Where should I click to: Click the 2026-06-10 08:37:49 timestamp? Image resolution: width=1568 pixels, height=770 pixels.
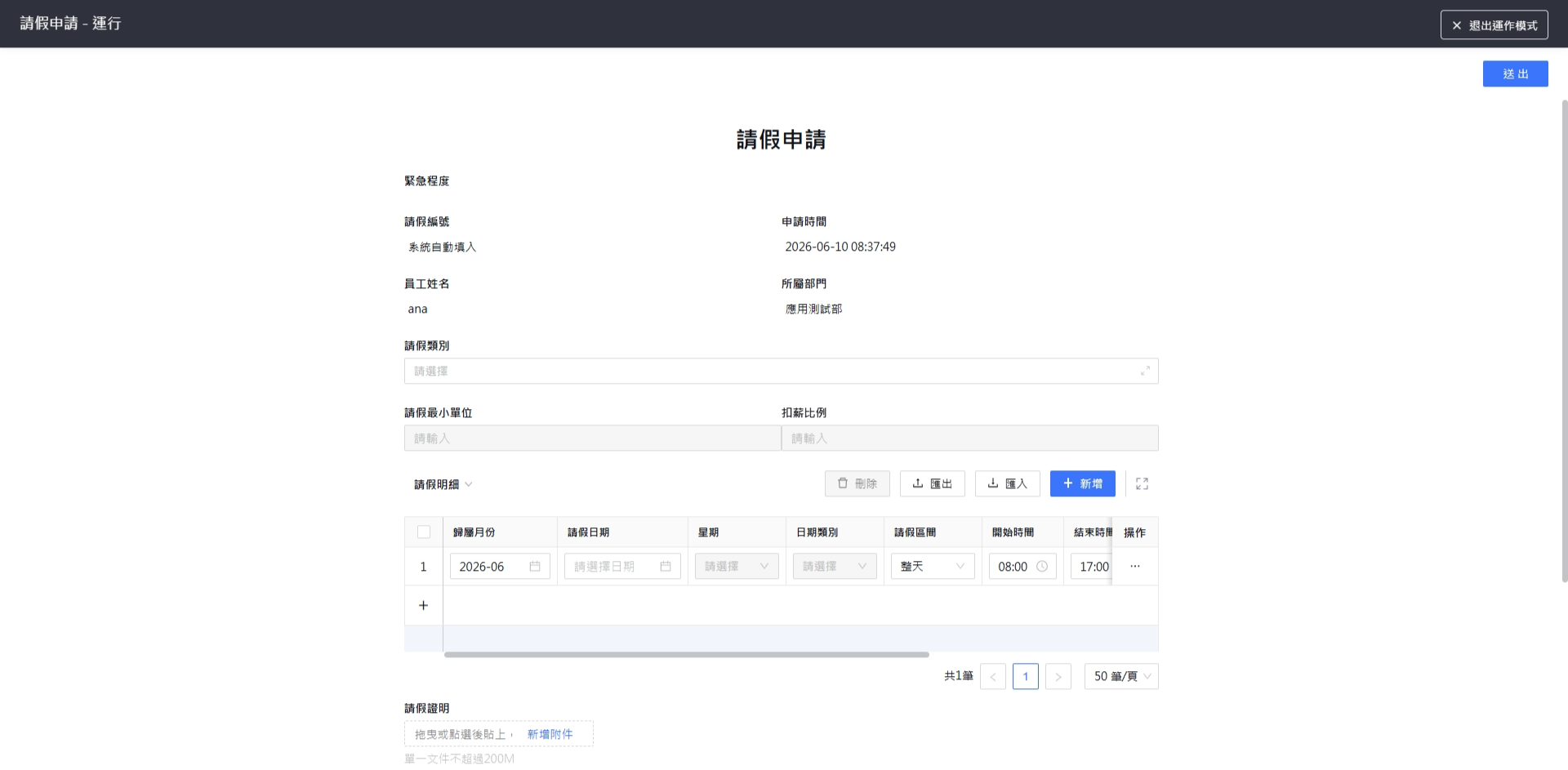point(840,247)
